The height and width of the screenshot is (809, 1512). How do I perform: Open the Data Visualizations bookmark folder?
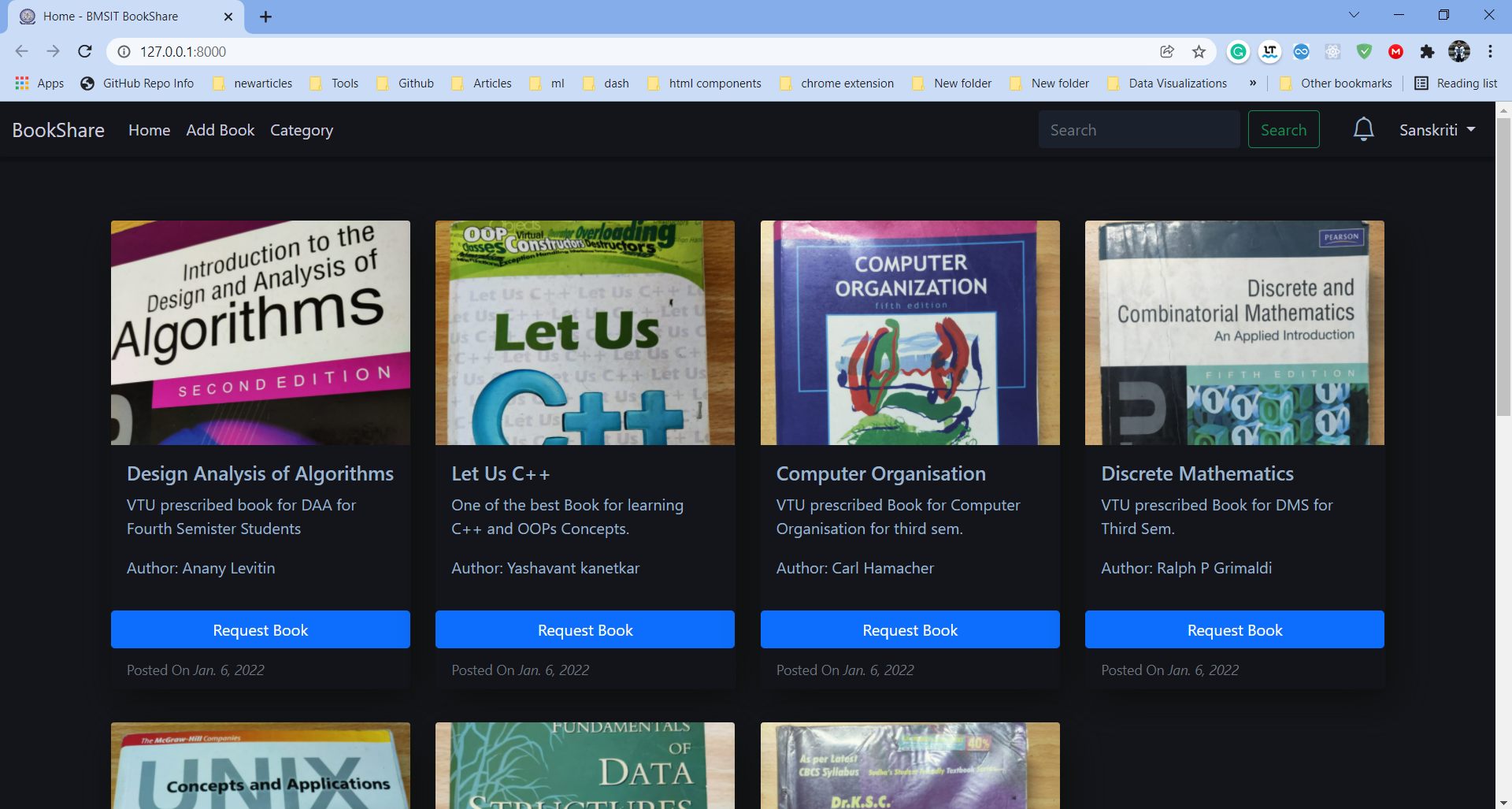[1167, 83]
